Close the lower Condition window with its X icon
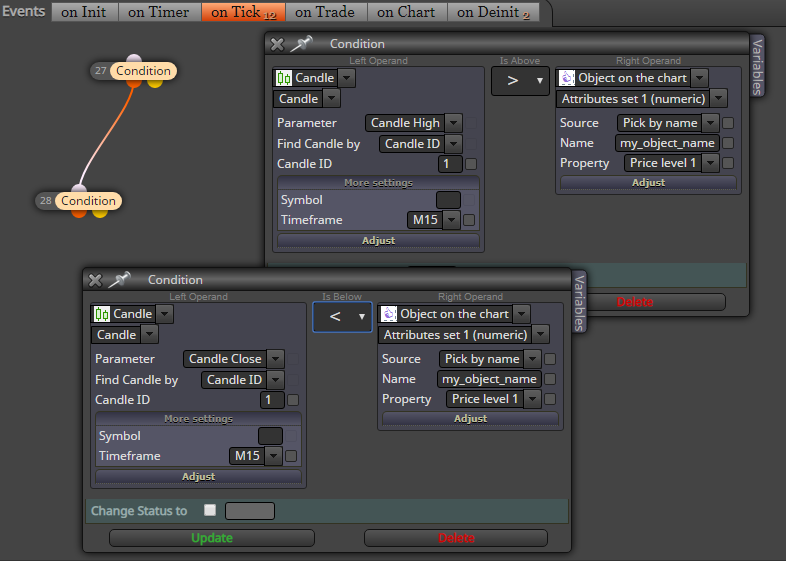The height and width of the screenshot is (561, 786). (95, 280)
